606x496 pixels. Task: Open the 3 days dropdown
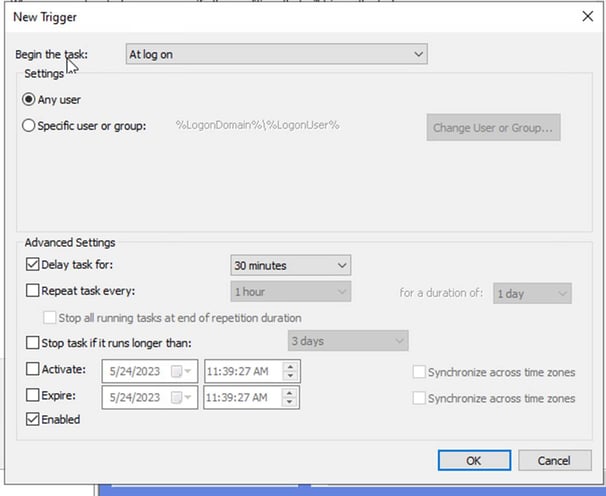tap(348, 341)
